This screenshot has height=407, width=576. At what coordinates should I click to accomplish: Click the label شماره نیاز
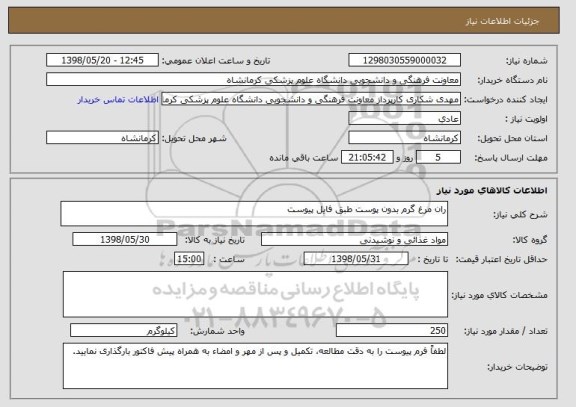(527, 61)
